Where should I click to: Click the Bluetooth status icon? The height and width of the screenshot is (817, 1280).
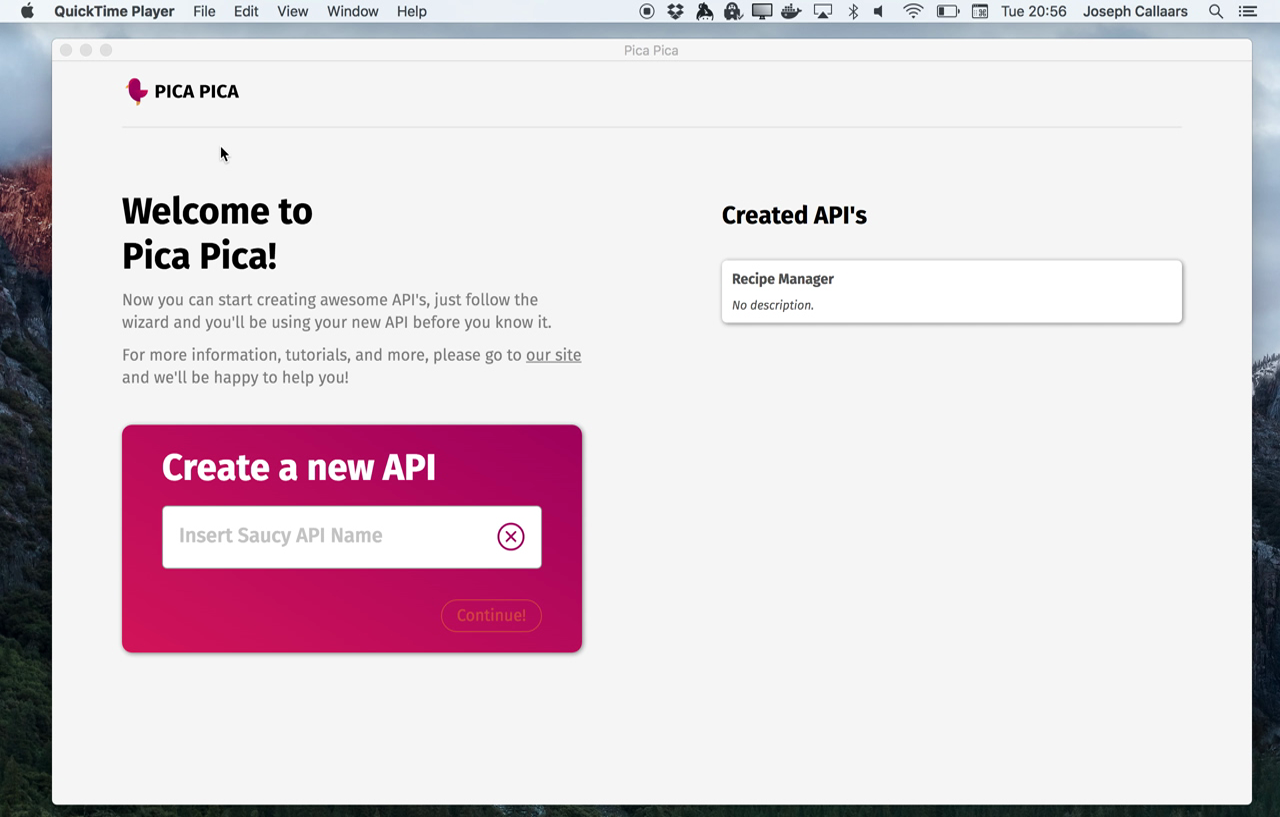[853, 12]
